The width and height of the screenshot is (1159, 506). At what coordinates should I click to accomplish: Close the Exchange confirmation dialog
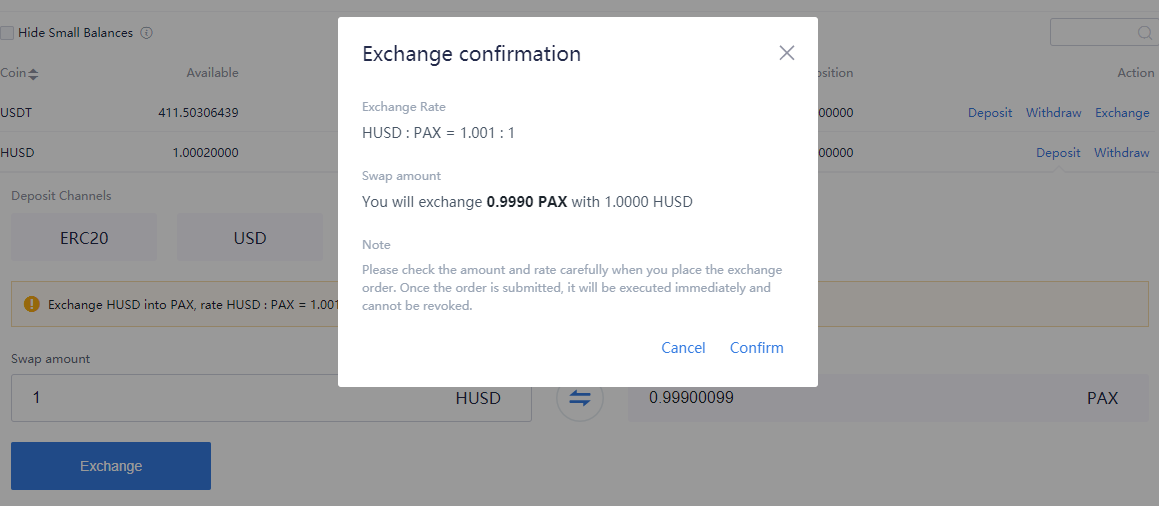click(786, 52)
